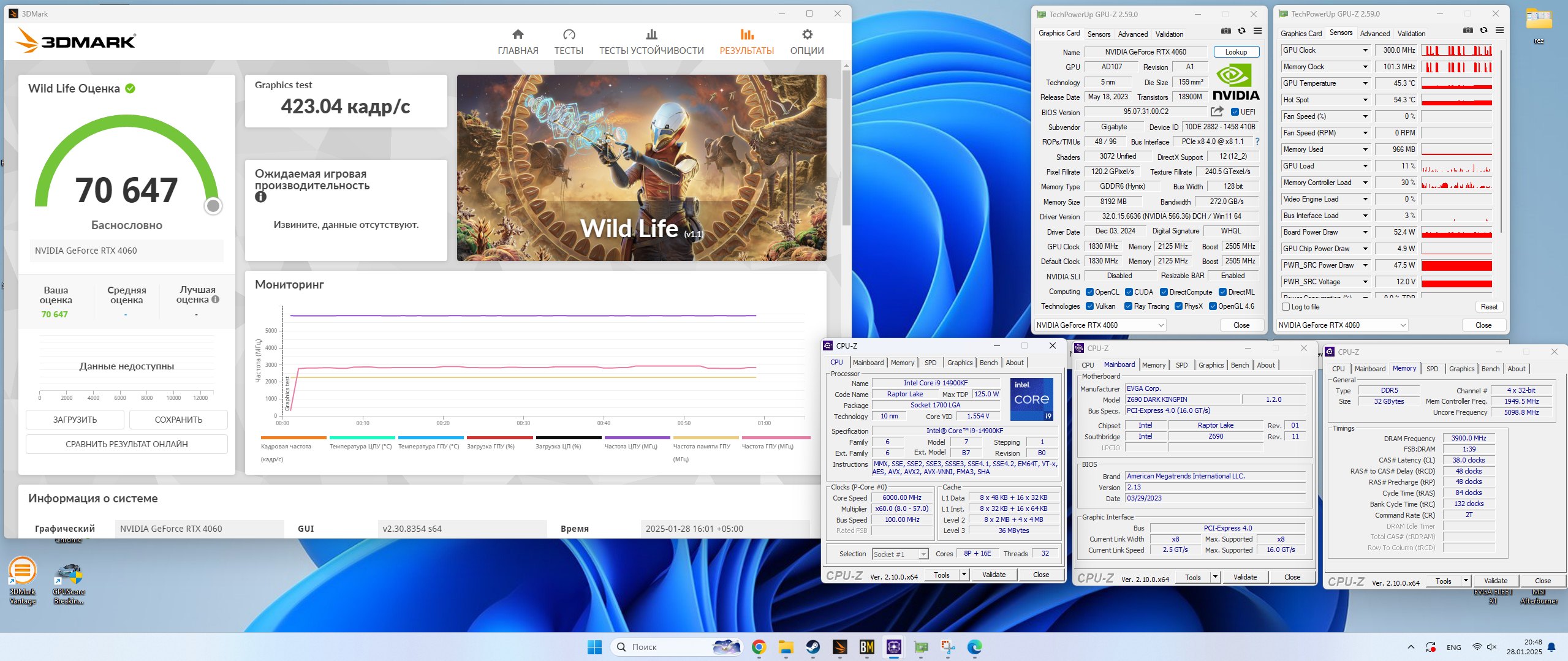Open 3DMark Vantage desktop shortcut
The height and width of the screenshot is (661, 1568).
[x=22, y=580]
